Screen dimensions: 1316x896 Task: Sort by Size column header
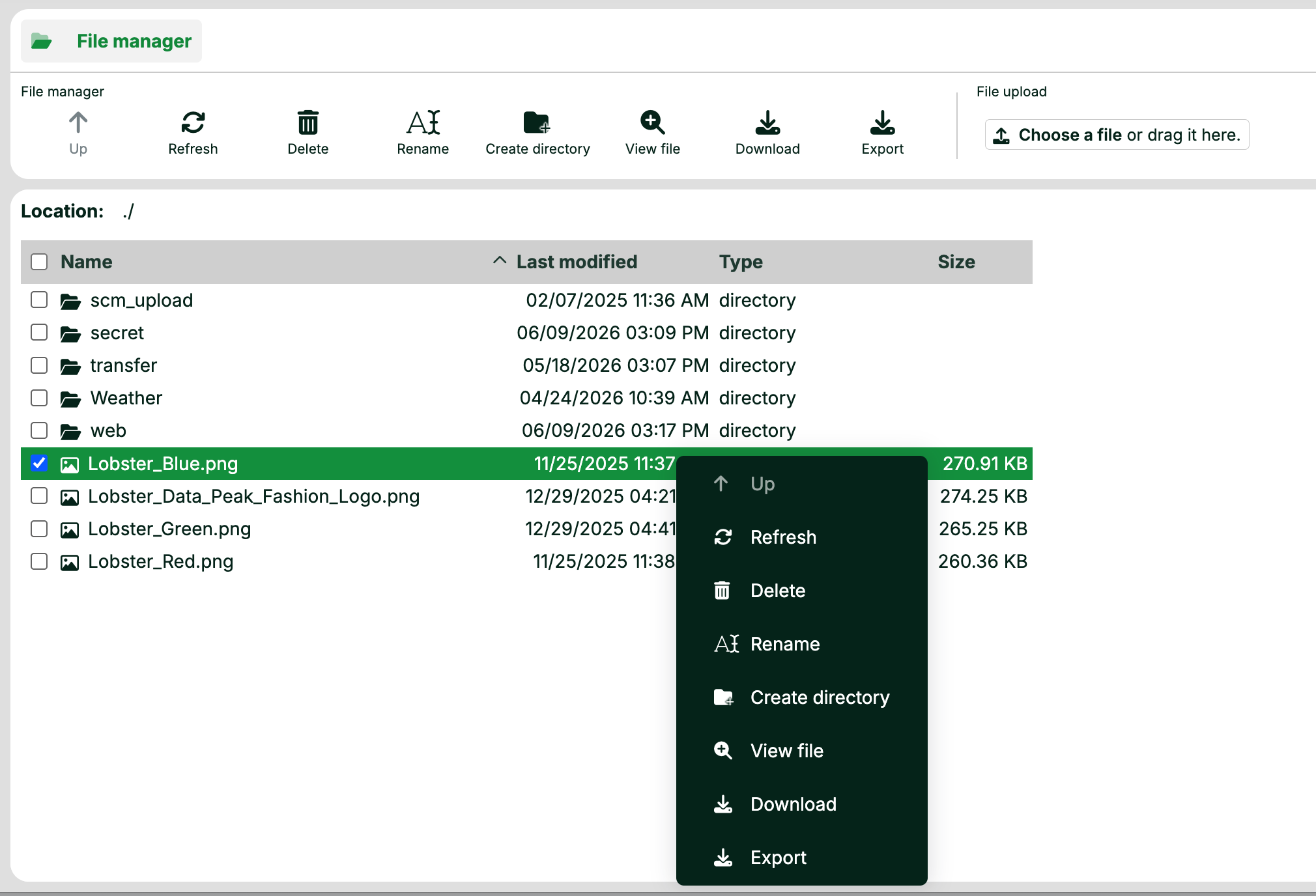coord(956,262)
